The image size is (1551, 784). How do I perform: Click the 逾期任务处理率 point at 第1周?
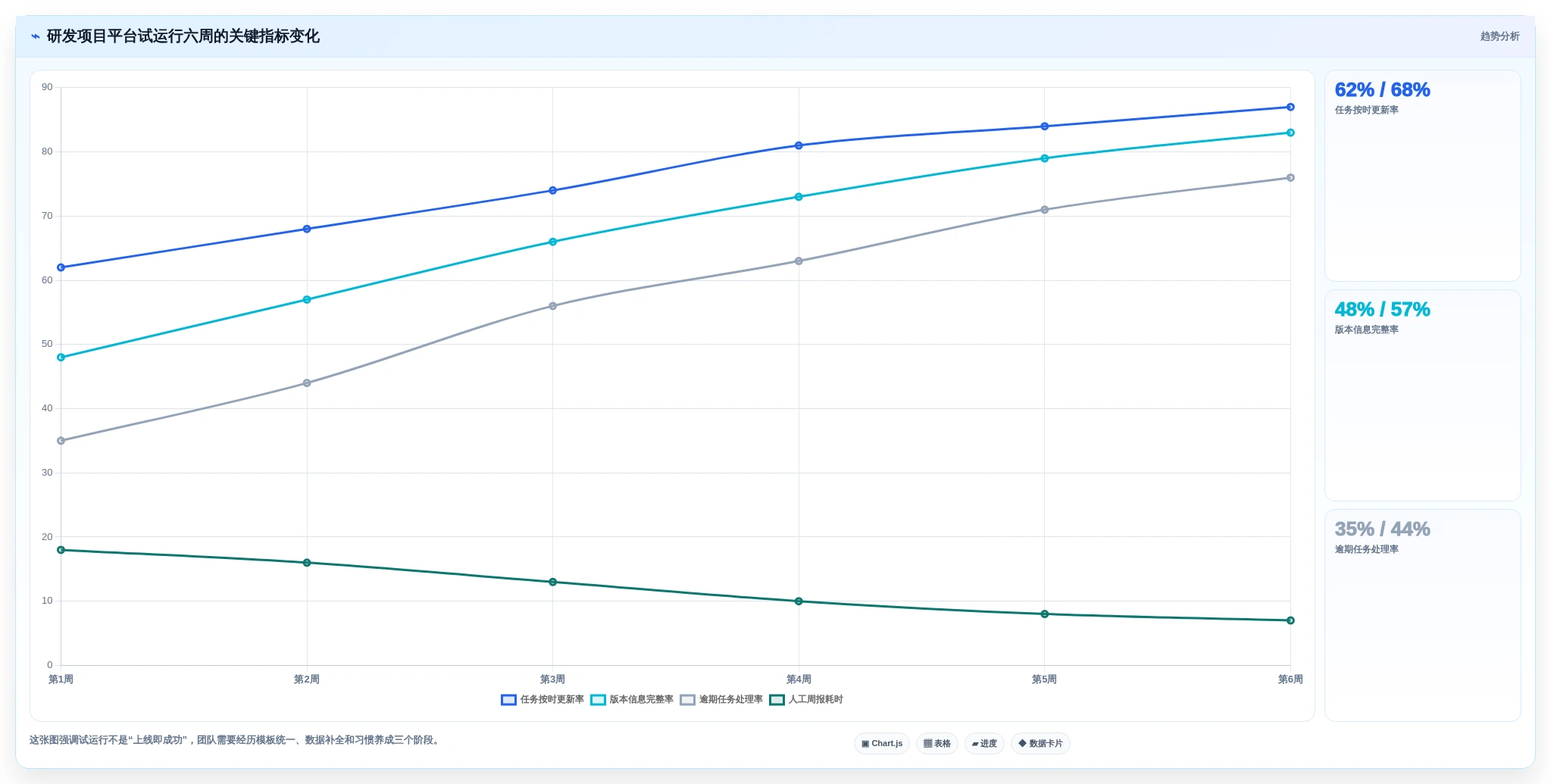(61, 441)
